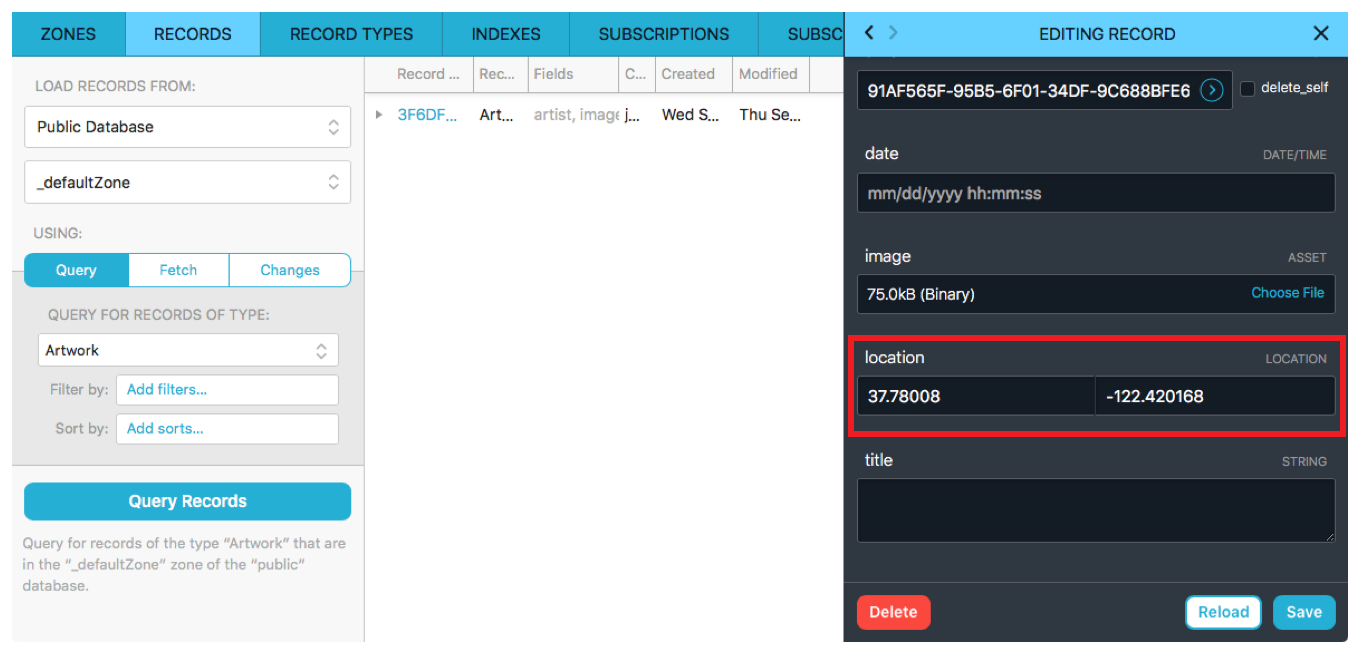Switch to Fetch mode
The height and width of the screenshot is (654, 1360).
pyautogui.click(x=178, y=270)
